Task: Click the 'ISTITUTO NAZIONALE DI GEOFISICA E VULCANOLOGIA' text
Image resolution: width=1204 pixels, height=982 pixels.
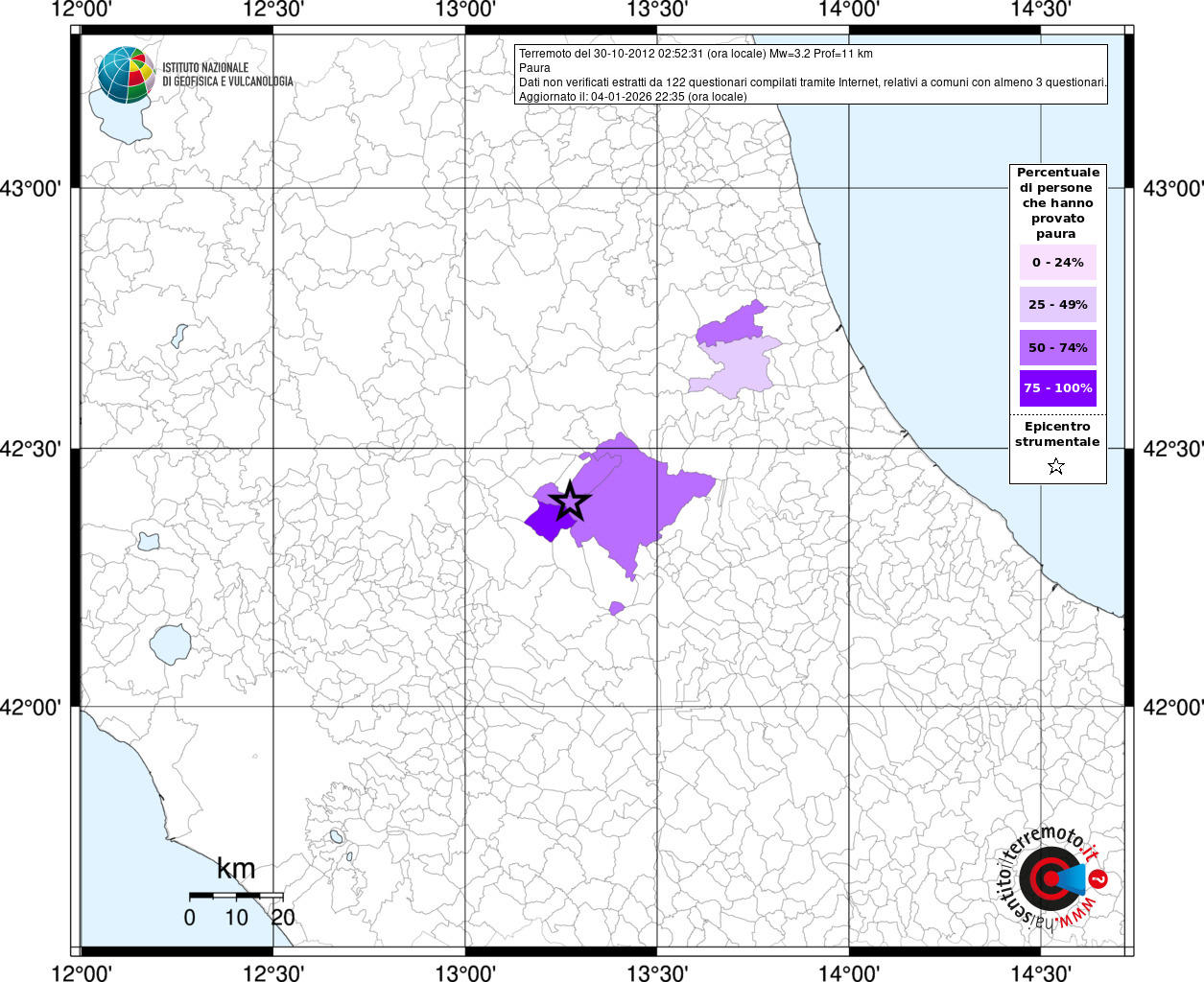Action: point(228,75)
